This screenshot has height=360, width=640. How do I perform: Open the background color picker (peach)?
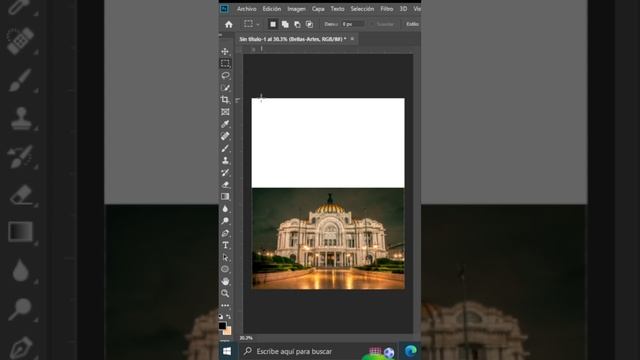tap(228, 331)
